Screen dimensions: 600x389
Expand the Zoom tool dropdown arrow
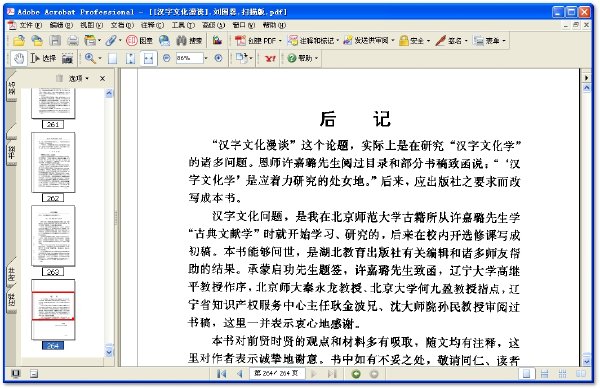[x=100, y=58]
